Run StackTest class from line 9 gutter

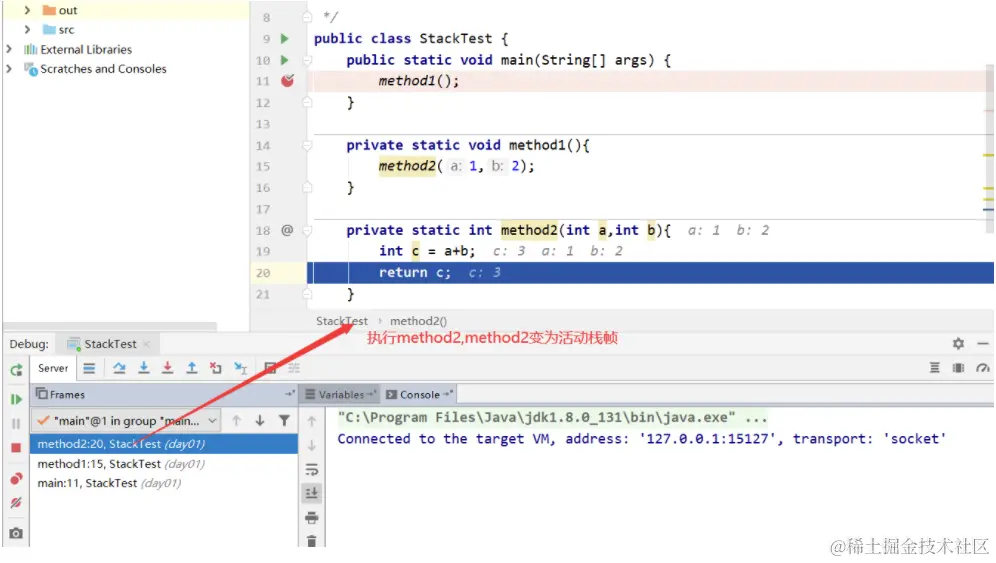[285, 39]
